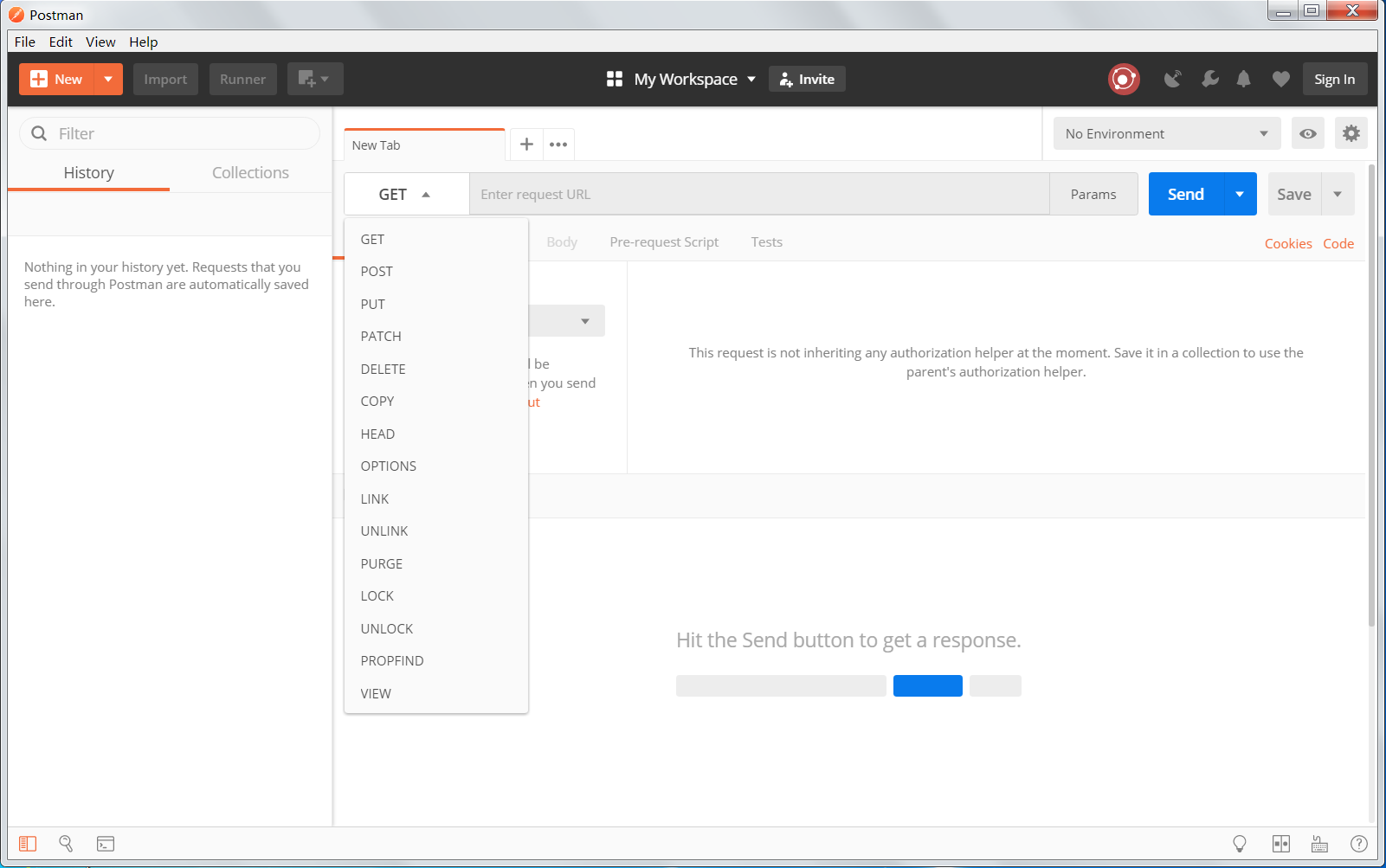Expand the Save button dropdown arrow
The height and width of the screenshot is (868, 1386).
[1338, 194]
